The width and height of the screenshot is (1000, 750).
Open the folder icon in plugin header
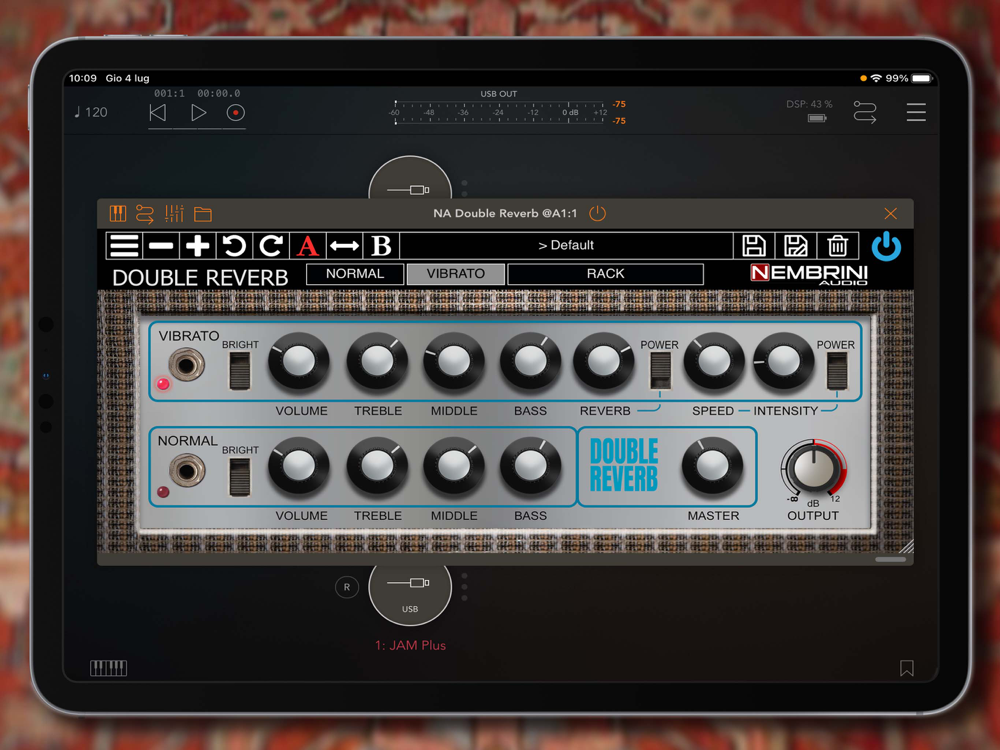pyautogui.click(x=203, y=214)
